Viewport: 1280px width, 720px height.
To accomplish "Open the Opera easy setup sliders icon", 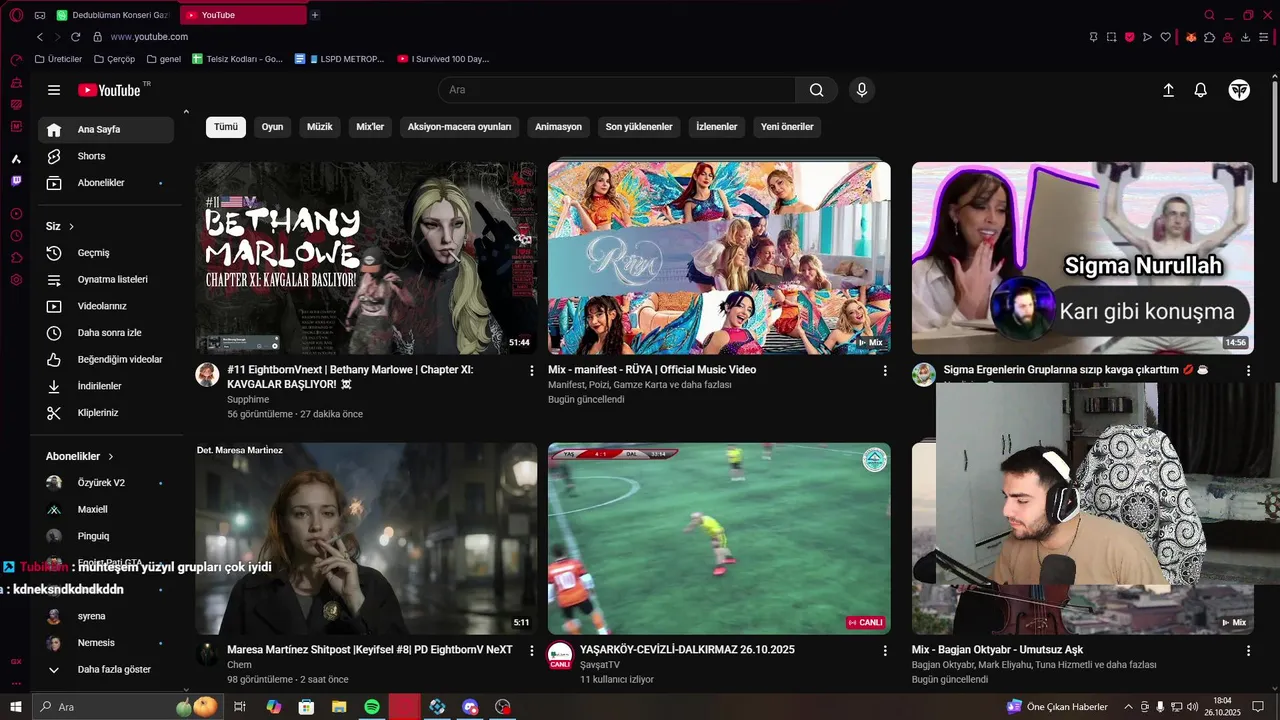I will 1264,37.
